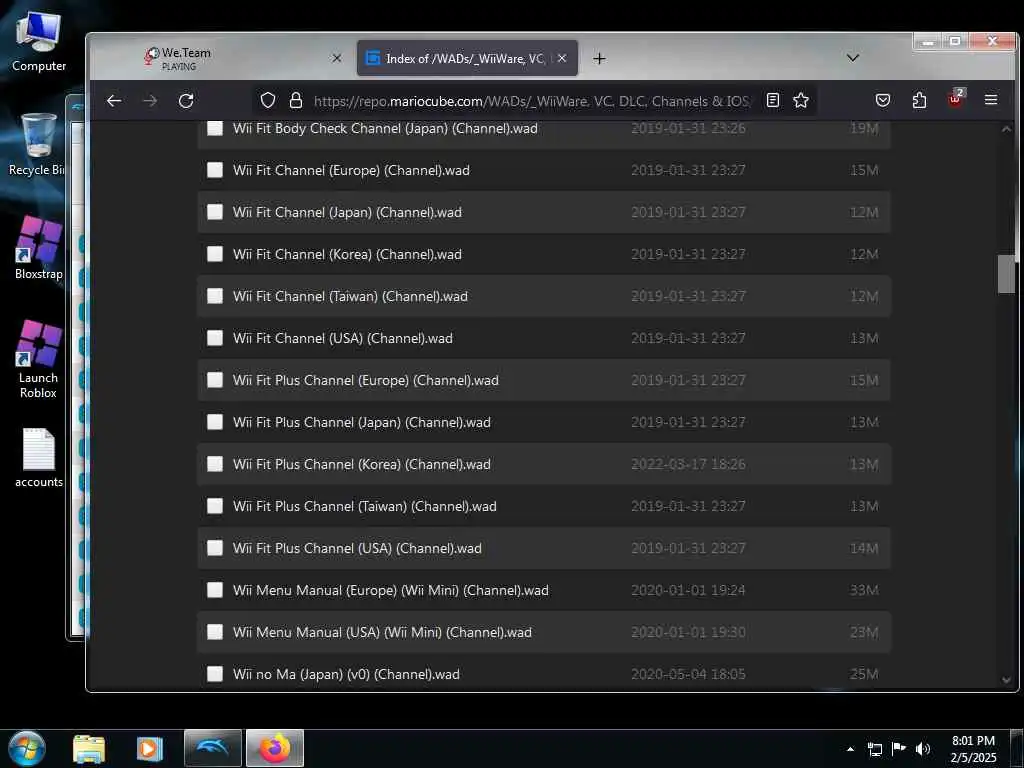Image resolution: width=1024 pixels, height=768 pixels.
Task: Tick Wii Fit Channel (Korea) checkbox
Action: tap(215, 254)
